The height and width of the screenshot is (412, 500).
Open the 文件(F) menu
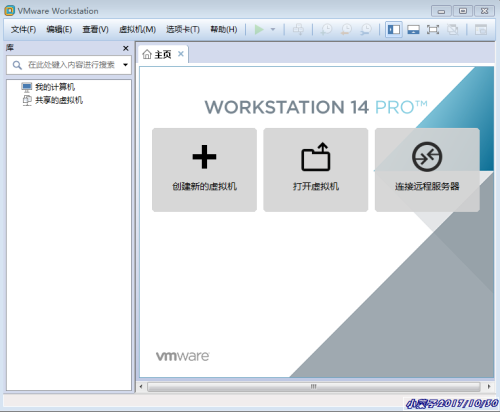pyautogui.click(x=23, y=30)
